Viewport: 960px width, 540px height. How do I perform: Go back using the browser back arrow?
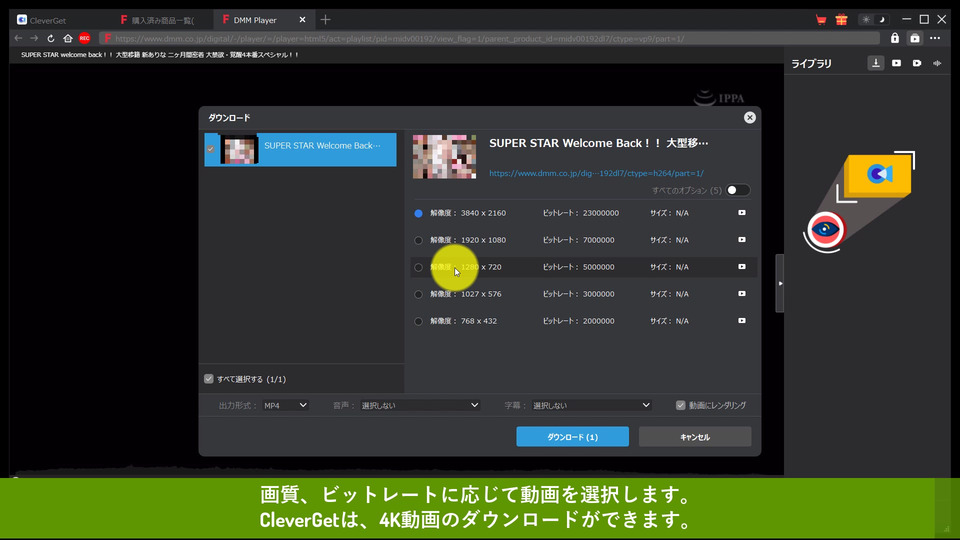(18, 39)
